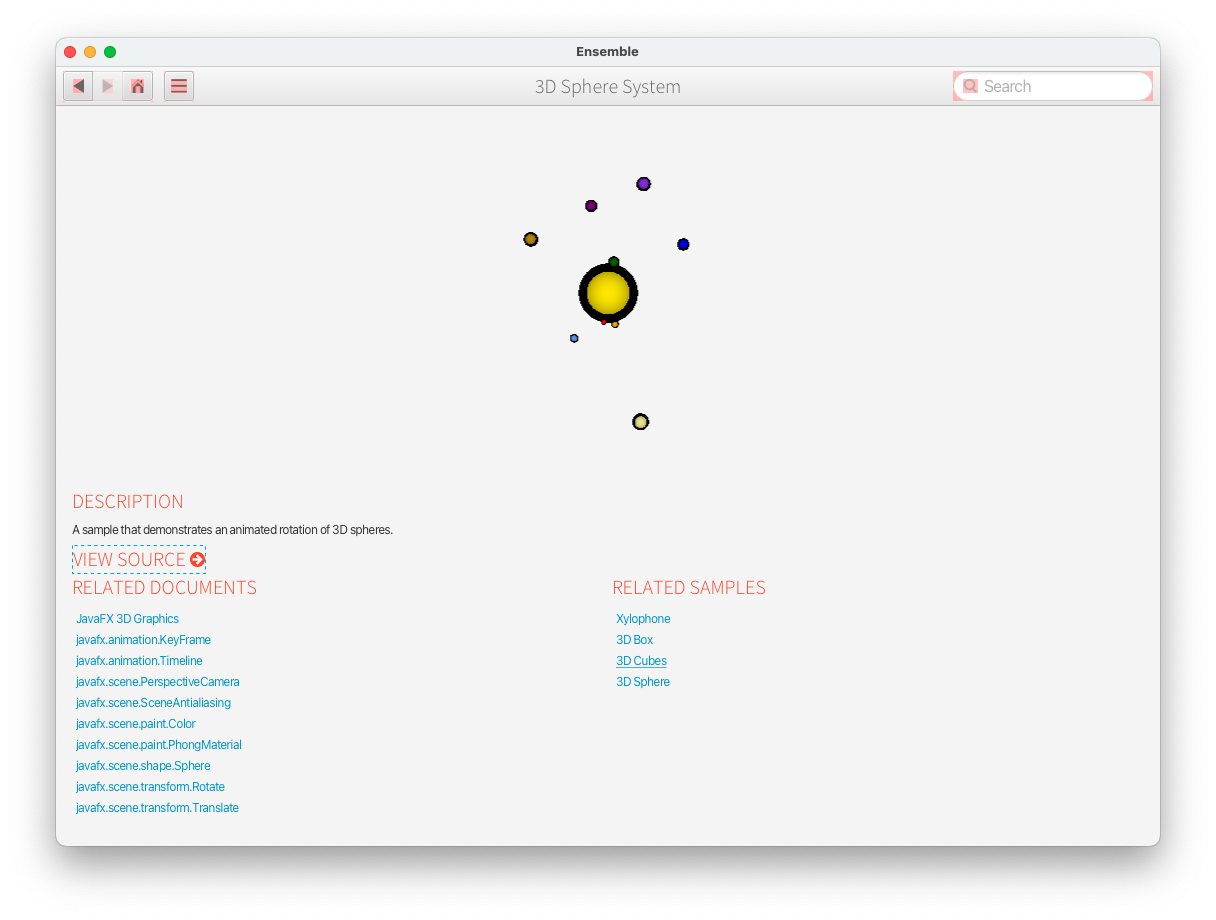The width and height of the screenshot is (1216, 920).
Task: Go to the home page icon
Action: pyautogui.click(x=138, y=86)
